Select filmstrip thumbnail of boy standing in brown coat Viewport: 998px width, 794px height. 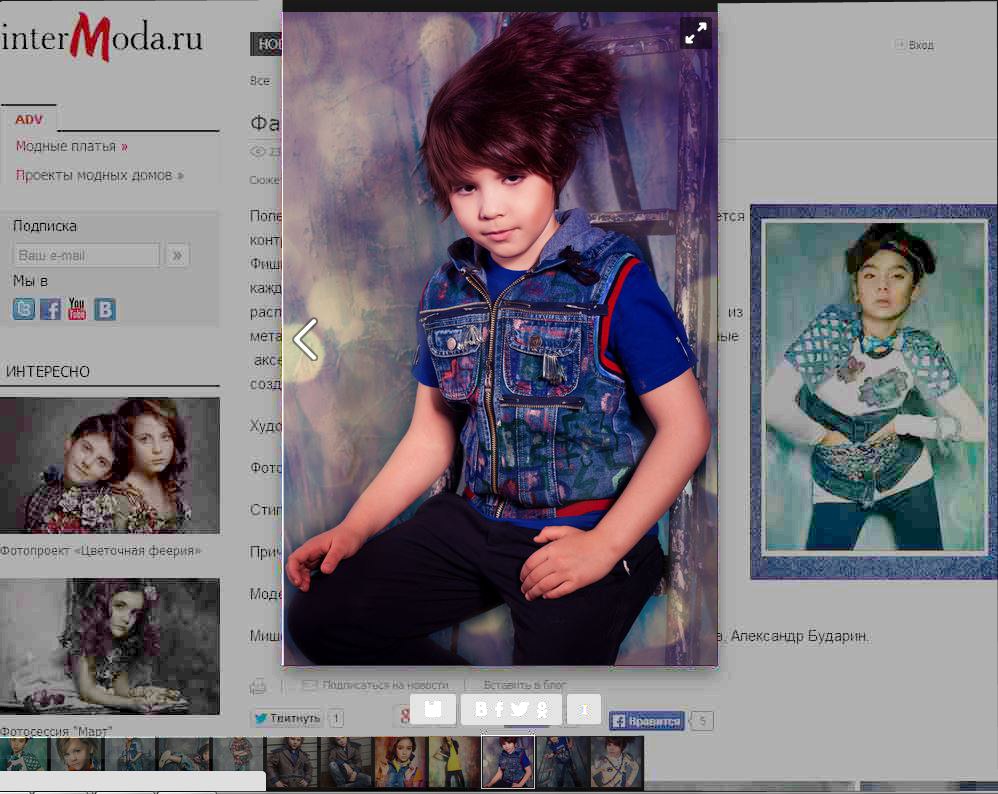[x=292, y=763]
